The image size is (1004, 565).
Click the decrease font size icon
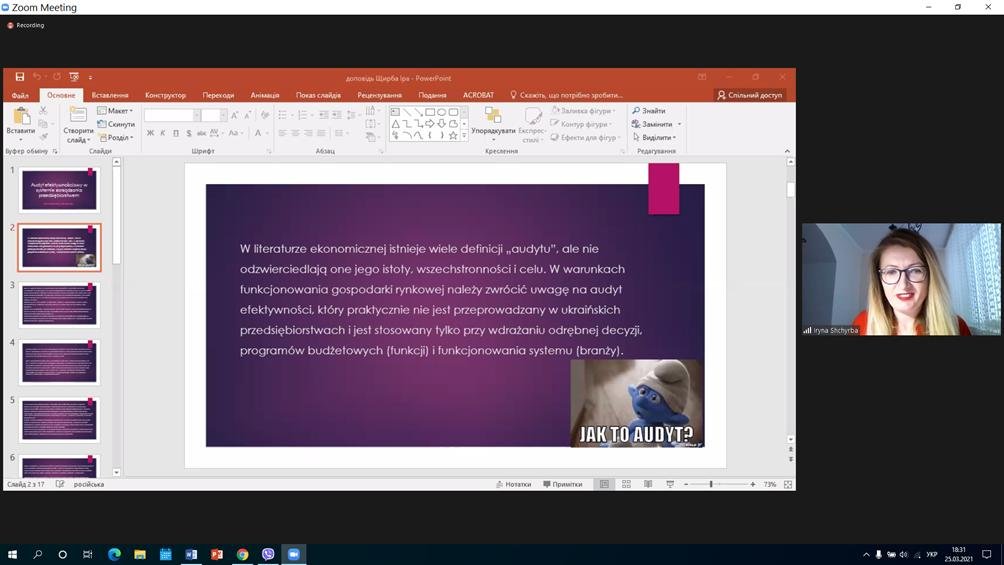247,115
